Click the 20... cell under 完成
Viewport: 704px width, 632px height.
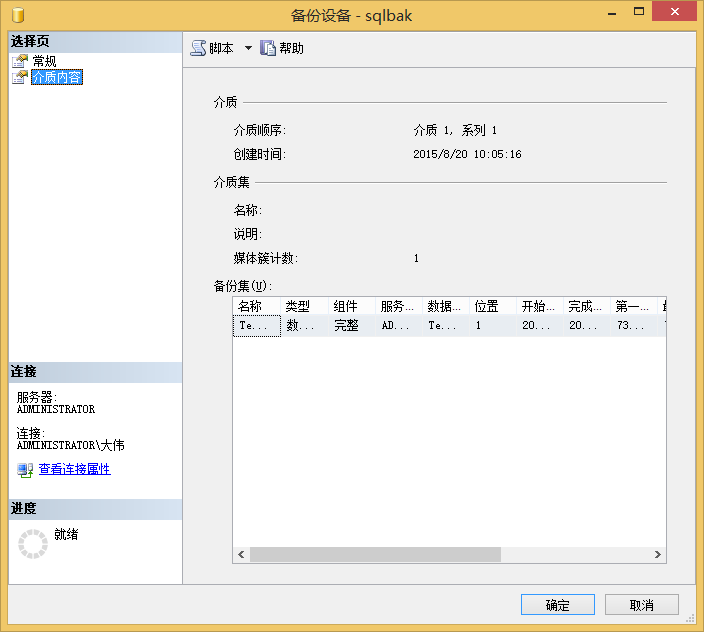click(587, 325)
